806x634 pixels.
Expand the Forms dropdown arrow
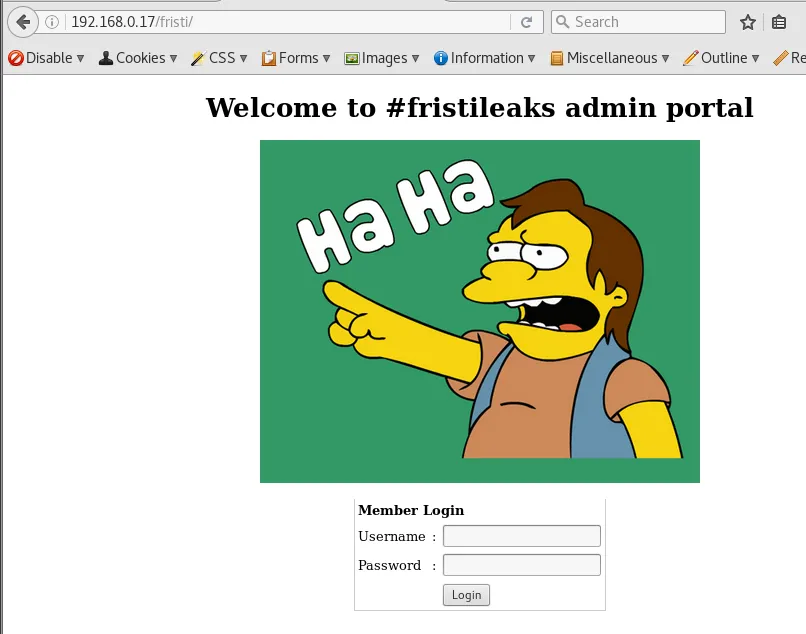pyautogui.click(x=326, y=59)
